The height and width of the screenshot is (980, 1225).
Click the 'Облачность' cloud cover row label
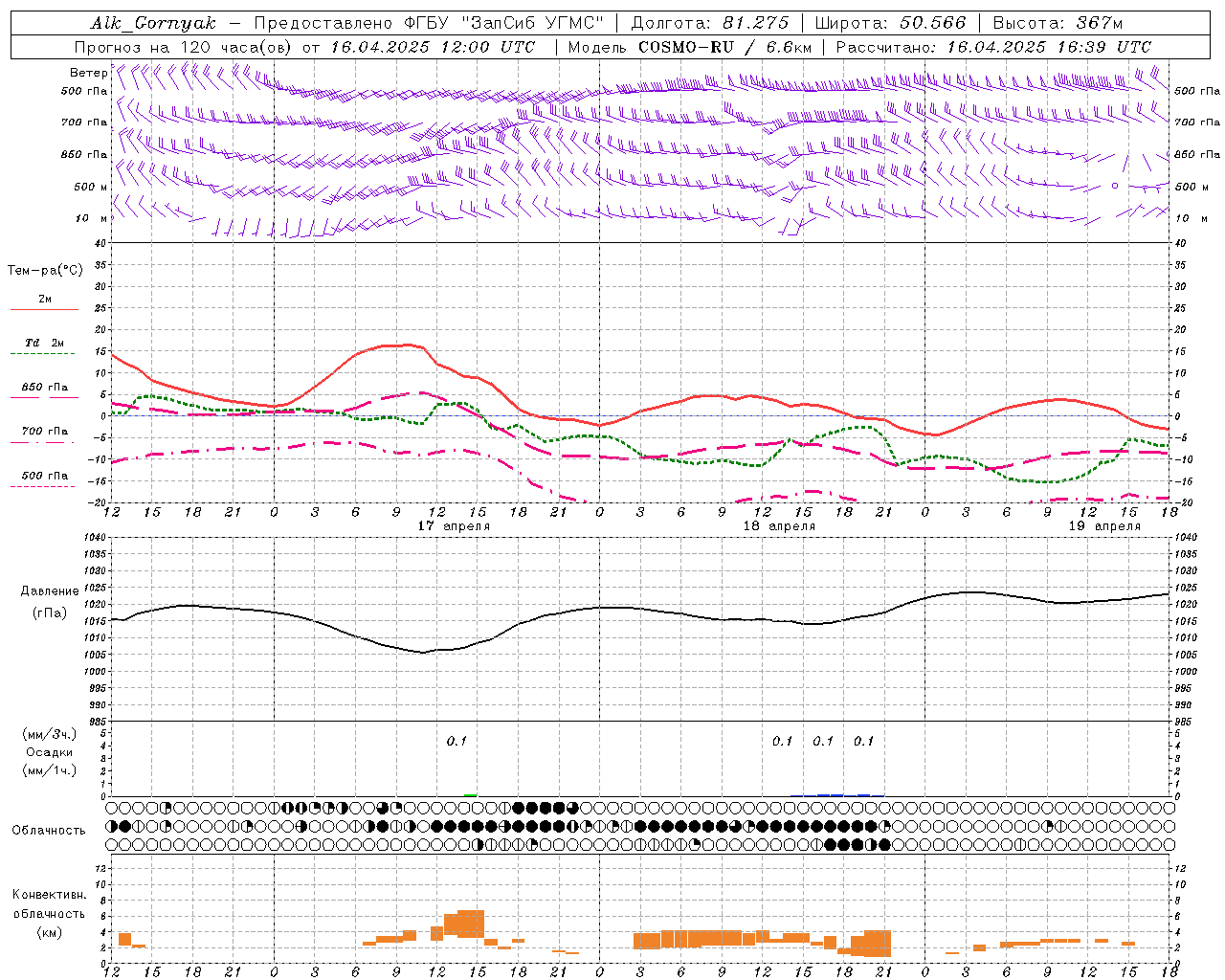(49, 831)
